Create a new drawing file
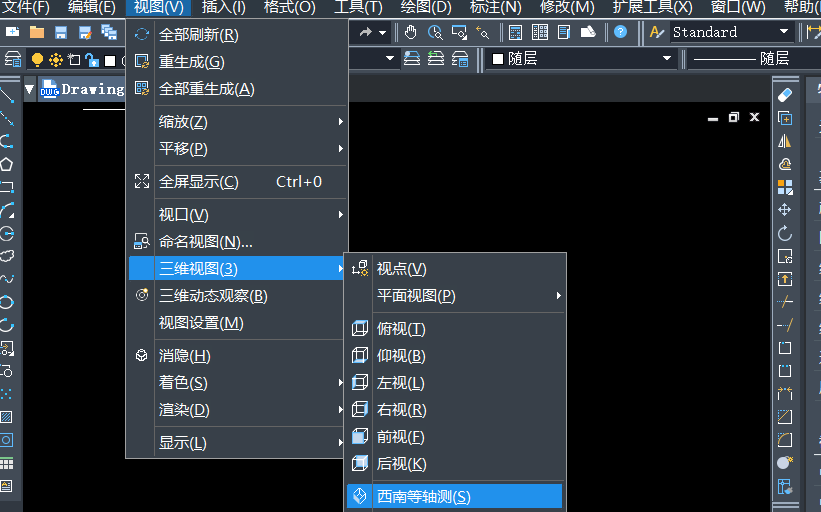Screen dimensions: 821x512 tap(12, 32)
